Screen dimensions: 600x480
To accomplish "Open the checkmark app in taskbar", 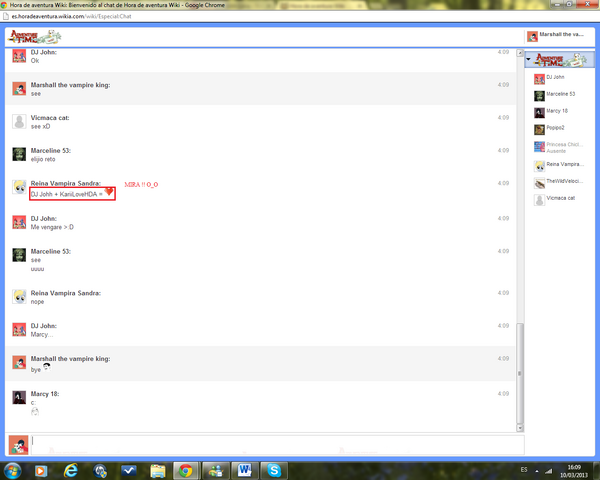I will pos(129,471).
